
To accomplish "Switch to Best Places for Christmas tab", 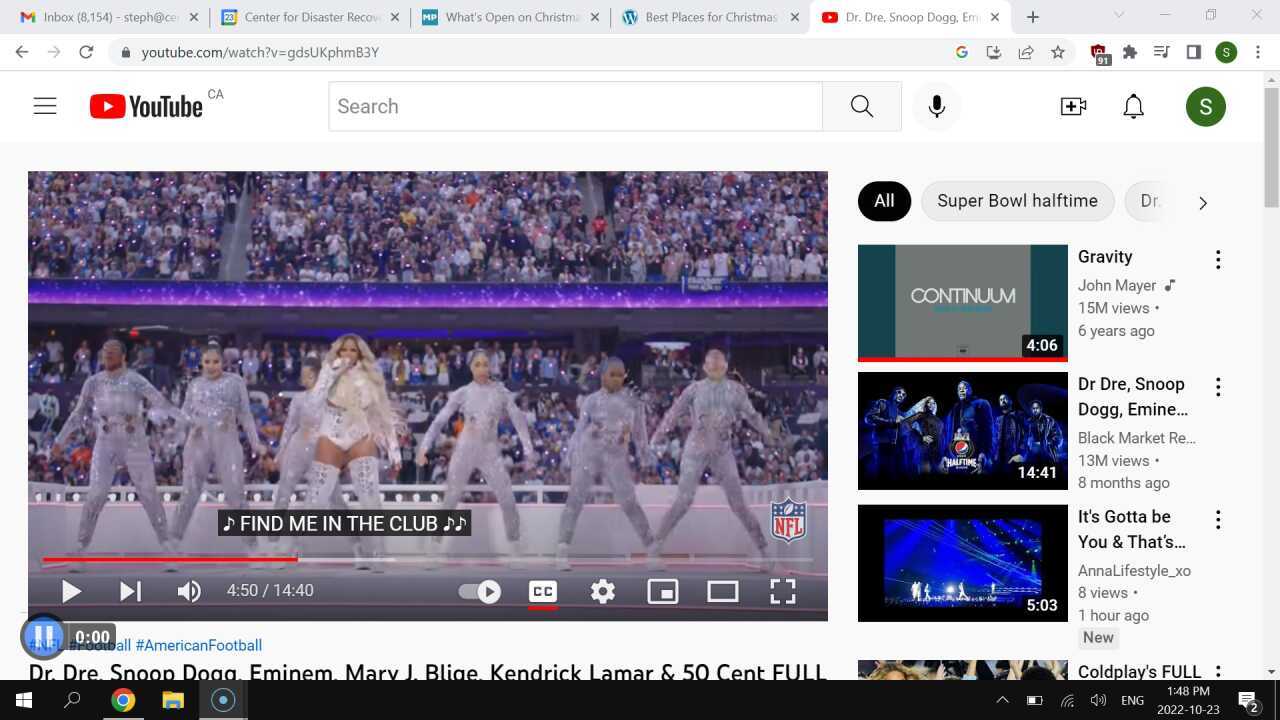I will click(x=709, y=17).
